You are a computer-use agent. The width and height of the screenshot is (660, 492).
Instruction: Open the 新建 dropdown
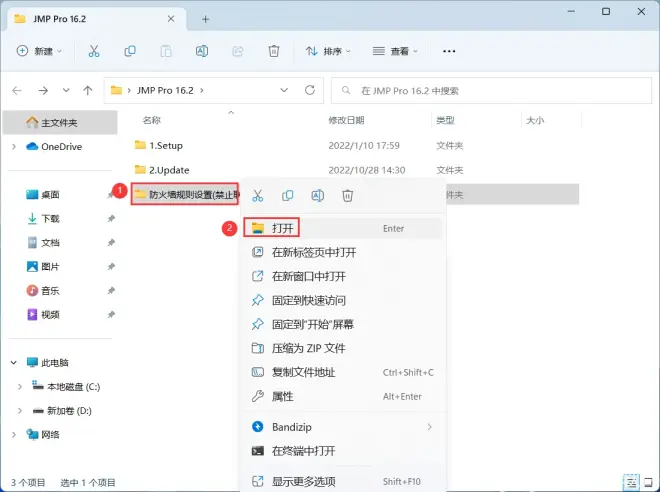[39, 51]
